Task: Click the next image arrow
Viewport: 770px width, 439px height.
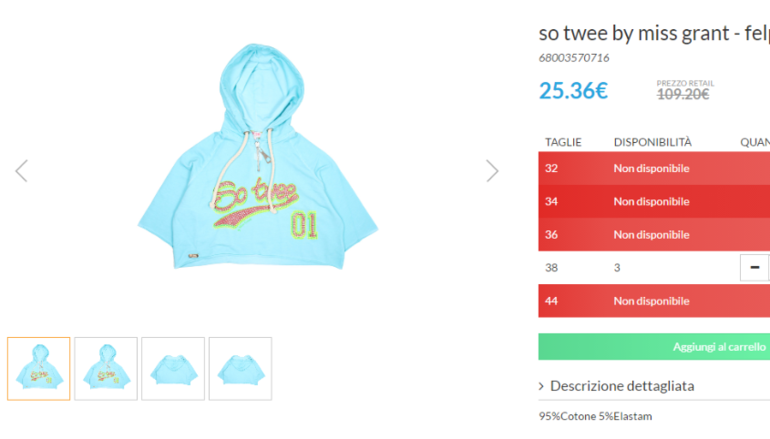Action: click(x=492, y=171)
